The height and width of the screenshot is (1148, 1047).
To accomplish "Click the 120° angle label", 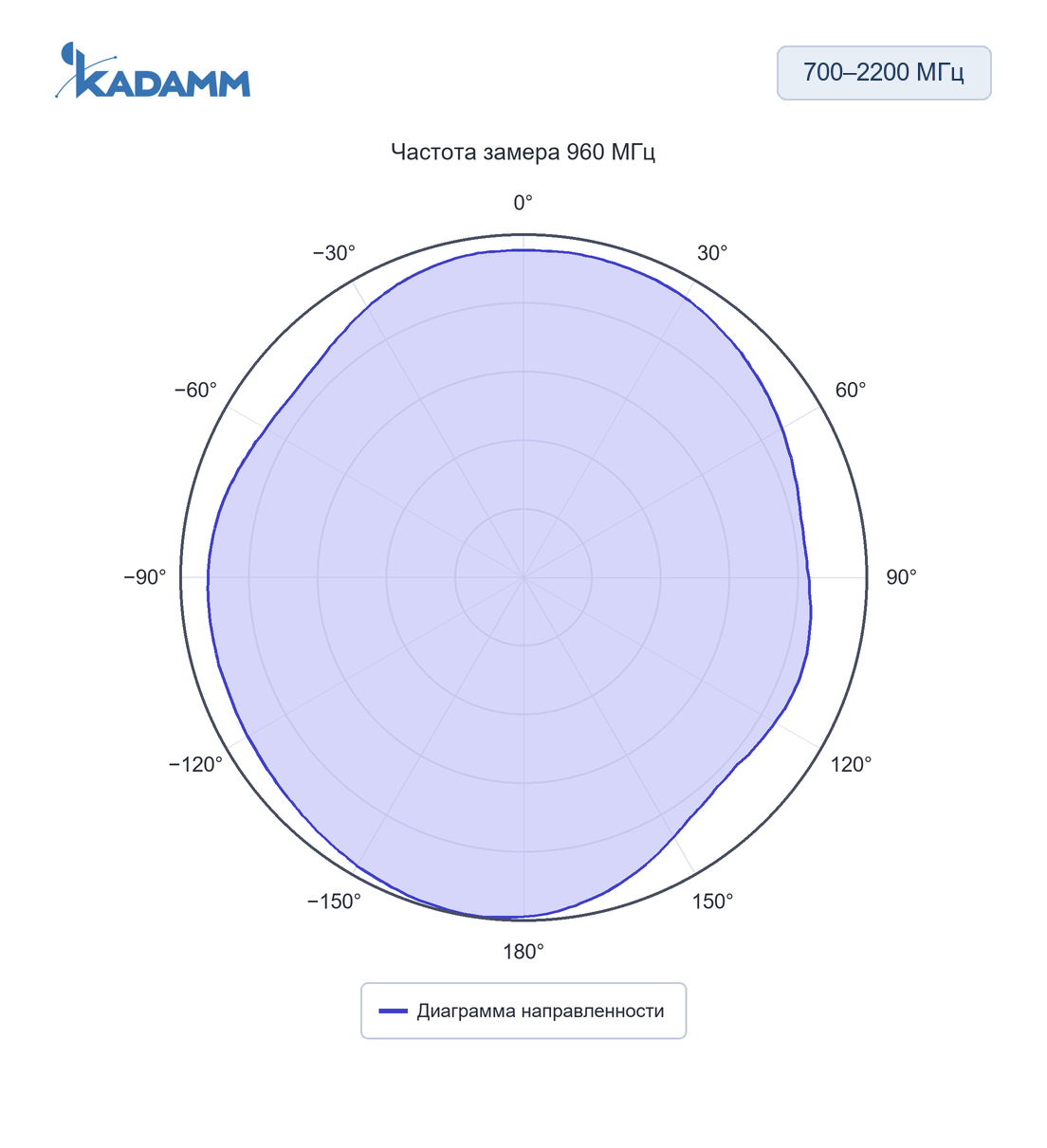I will click(852, 764).
